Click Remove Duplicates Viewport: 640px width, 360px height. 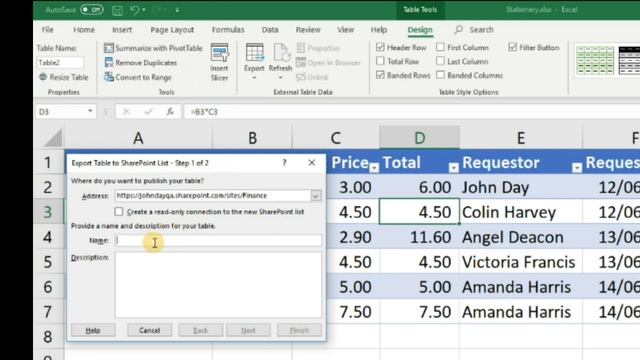tap(141, 62)
